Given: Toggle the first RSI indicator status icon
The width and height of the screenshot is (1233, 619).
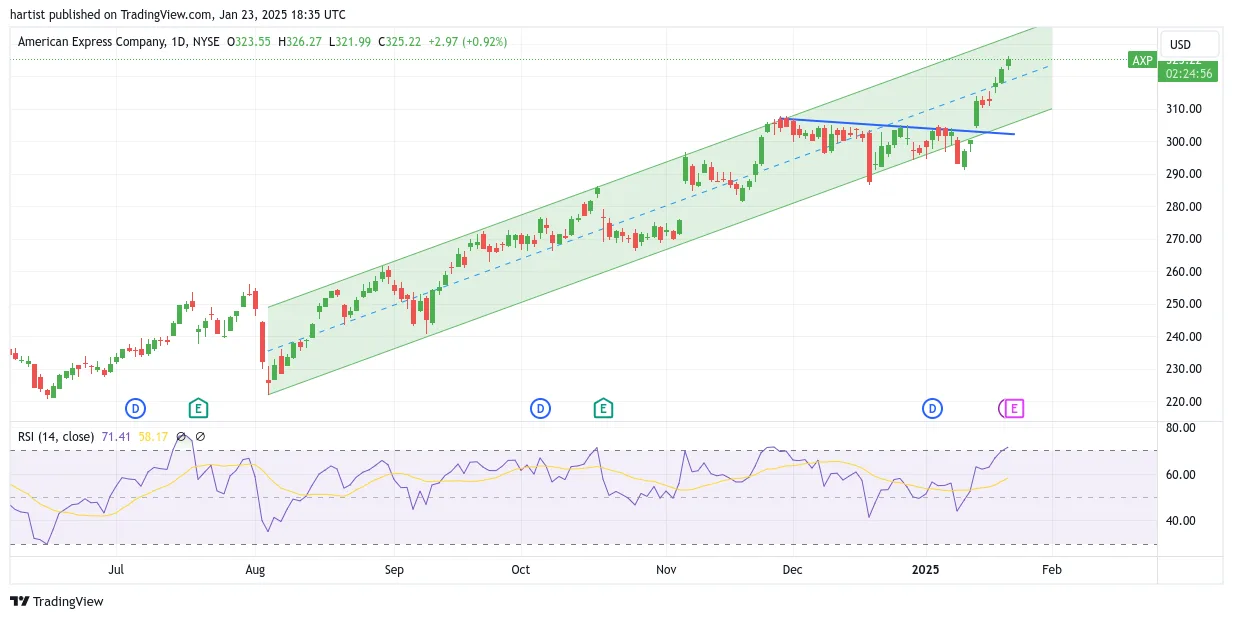Looking at the screenshot, I should click(x=181, y=437).
